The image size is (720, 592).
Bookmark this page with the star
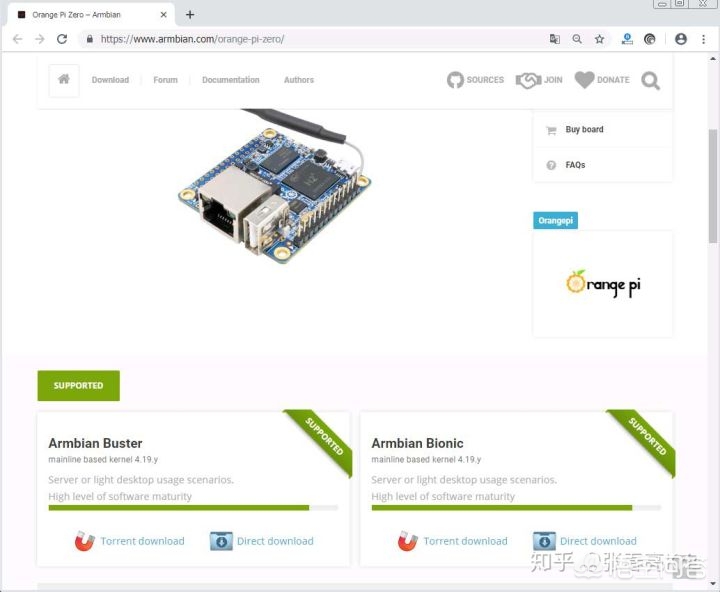click(600, 39)
